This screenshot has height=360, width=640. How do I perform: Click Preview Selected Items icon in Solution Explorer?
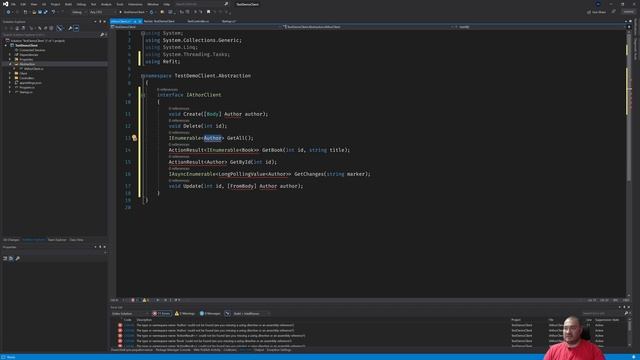point(76,28)
